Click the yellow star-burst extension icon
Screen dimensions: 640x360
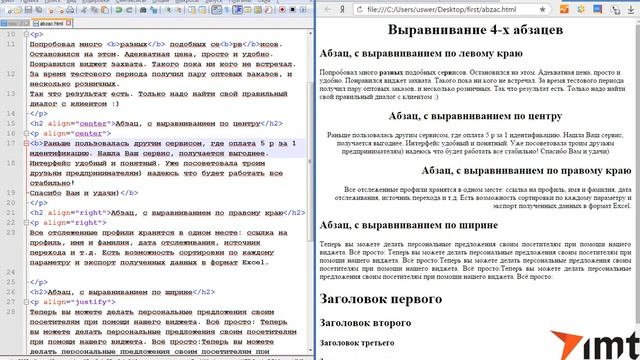(x=581, y=9)
